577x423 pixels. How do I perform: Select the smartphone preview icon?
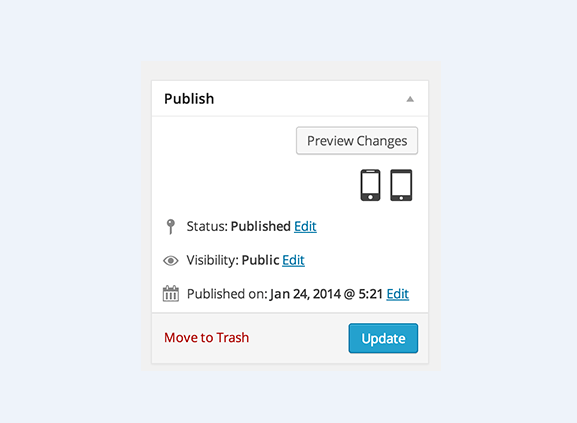[370, 185]
